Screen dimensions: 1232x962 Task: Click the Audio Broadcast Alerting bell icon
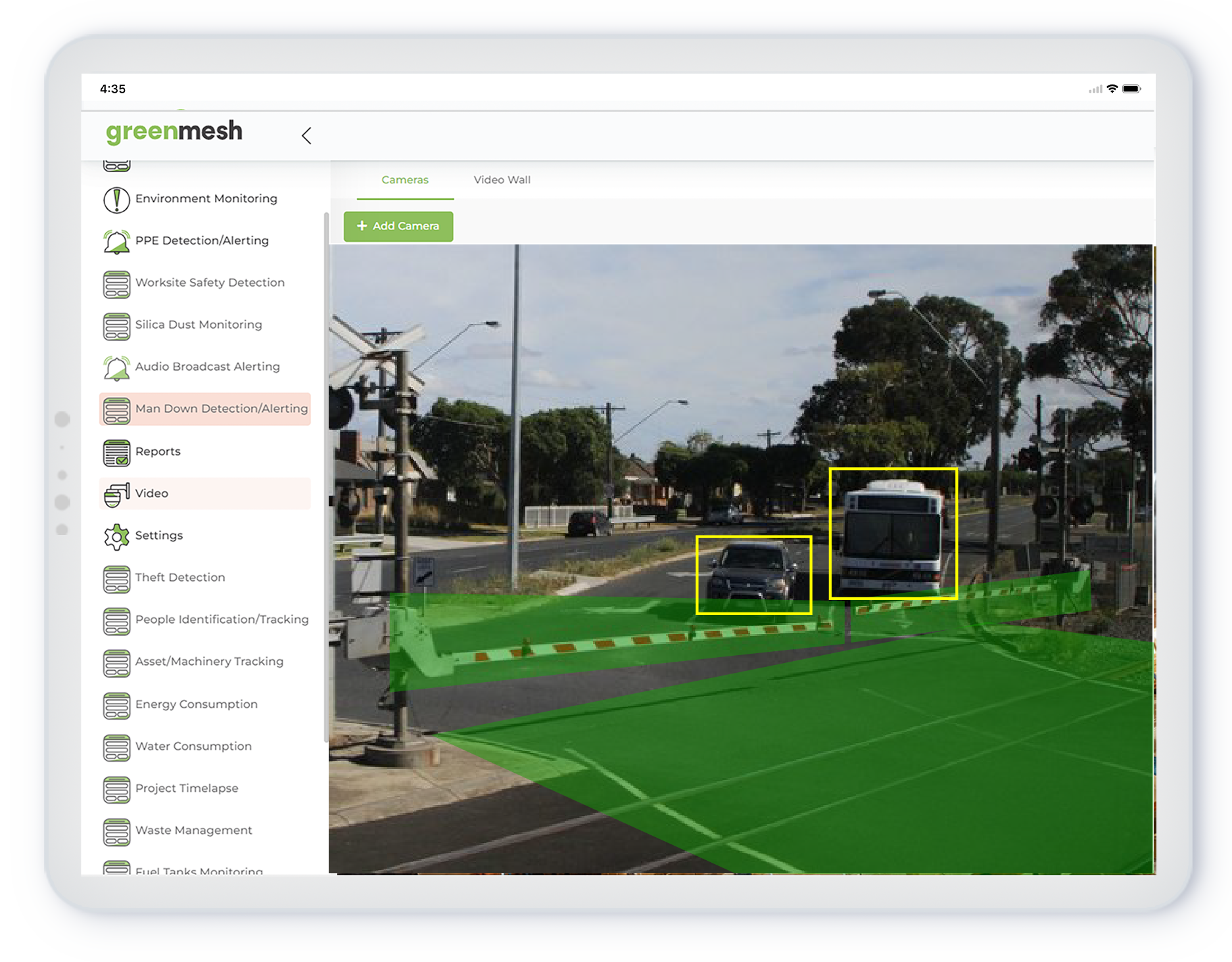[116, 367]
